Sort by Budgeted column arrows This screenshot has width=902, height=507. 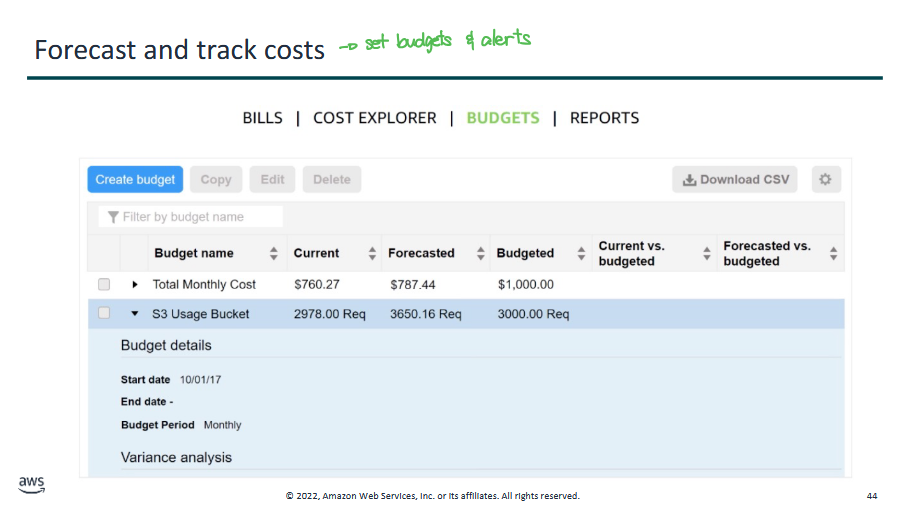581,254
